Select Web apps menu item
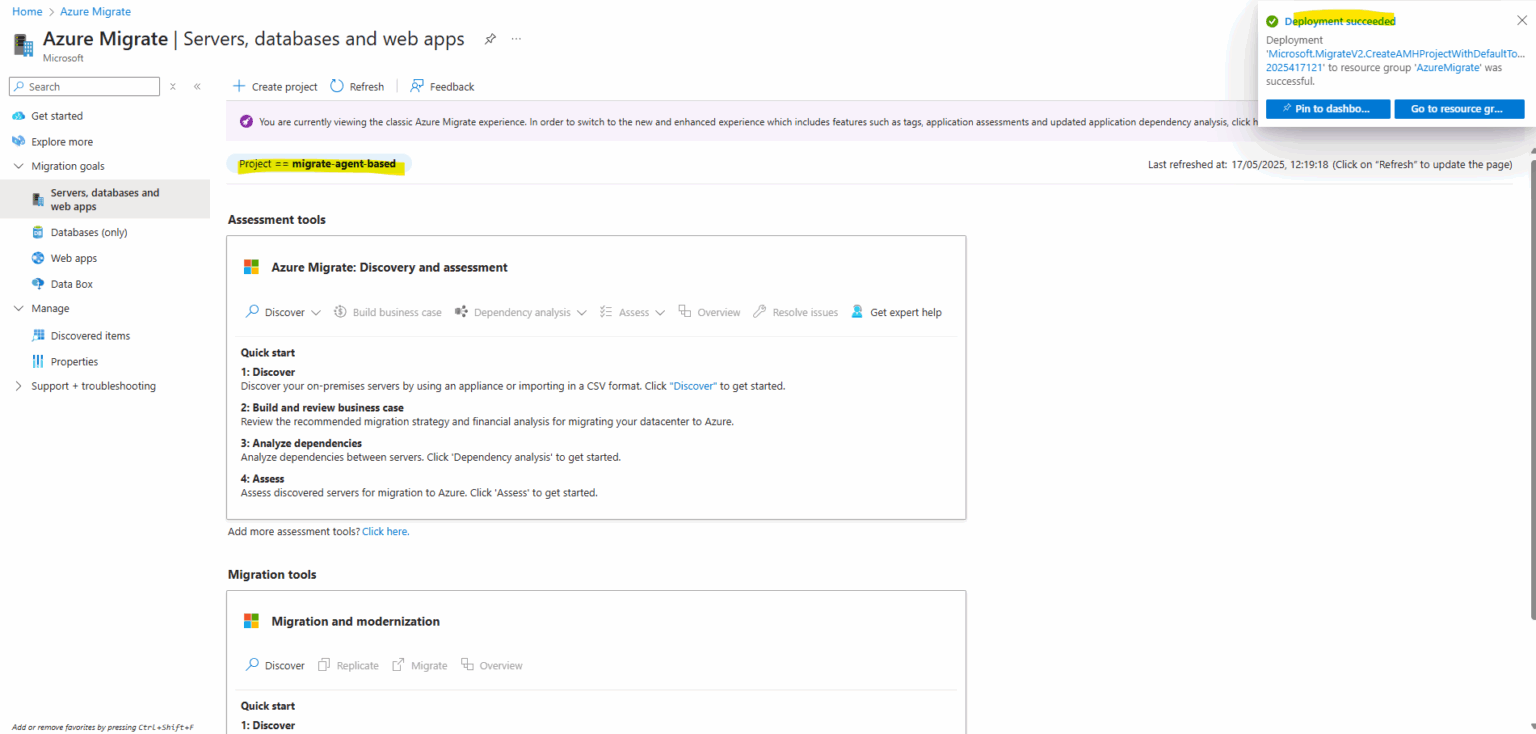 coord(73,258)
